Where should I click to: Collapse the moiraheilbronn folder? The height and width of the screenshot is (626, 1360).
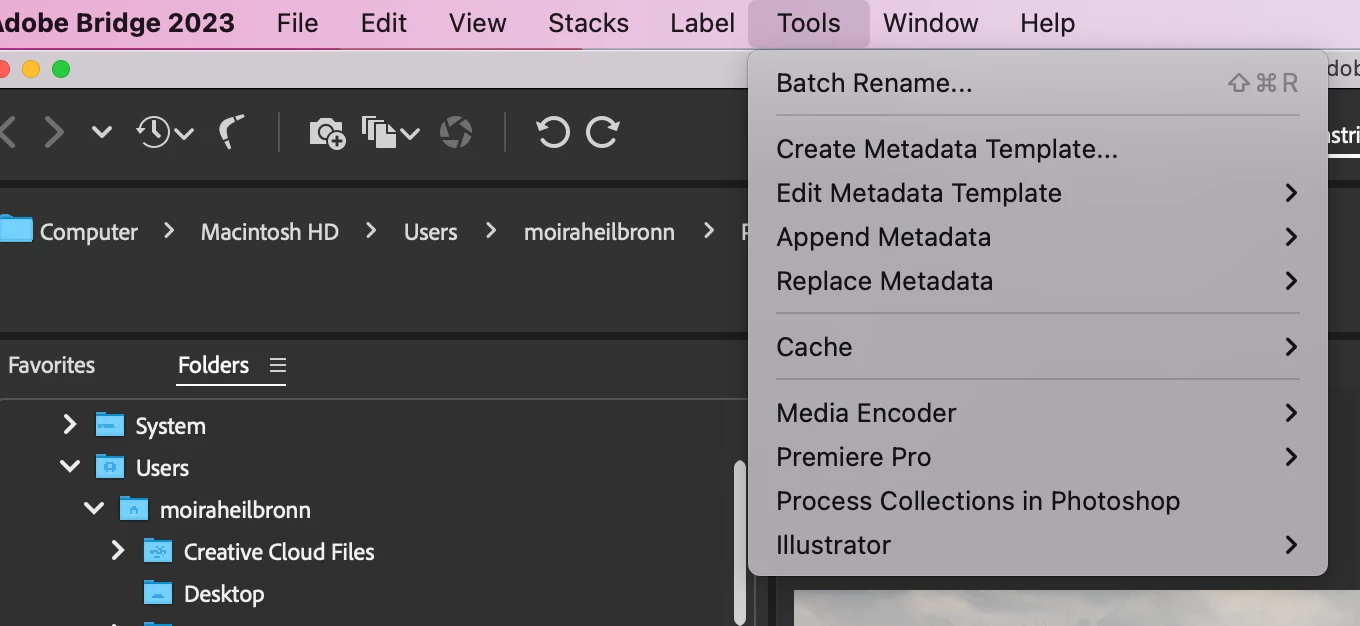[x=94, y=508]
